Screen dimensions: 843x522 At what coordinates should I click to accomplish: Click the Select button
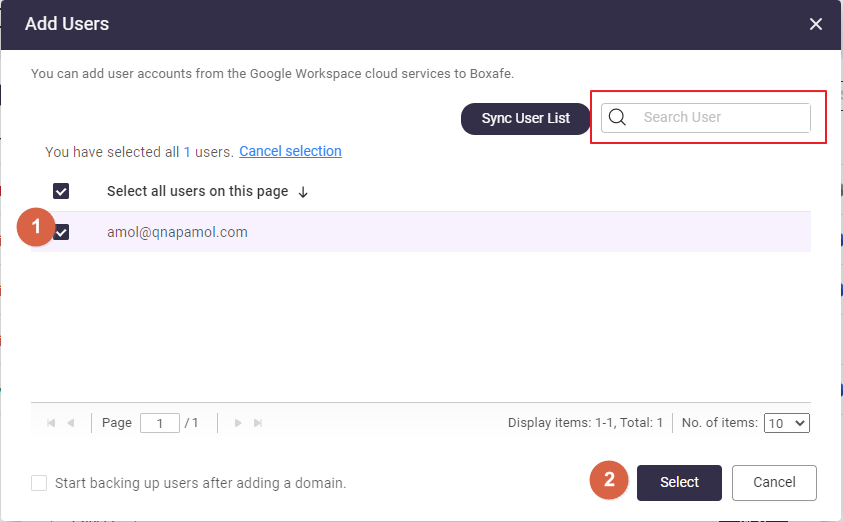pos(679,482)
